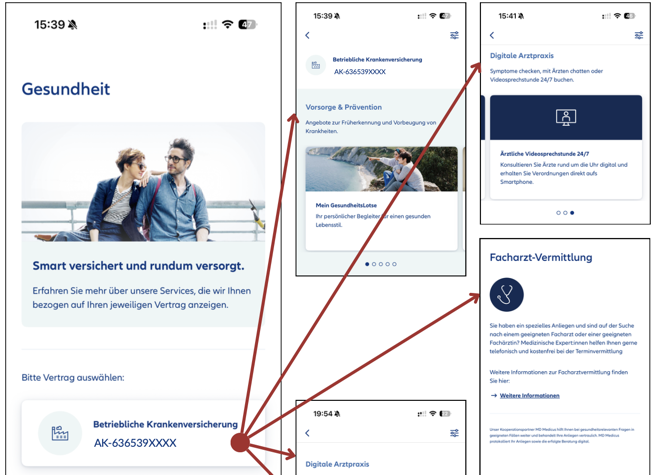This screenshot has height=475, width=655.
Task: Open Ärztliche Videosprechstunde 24/7 card
Action: (x=566, y=147)
